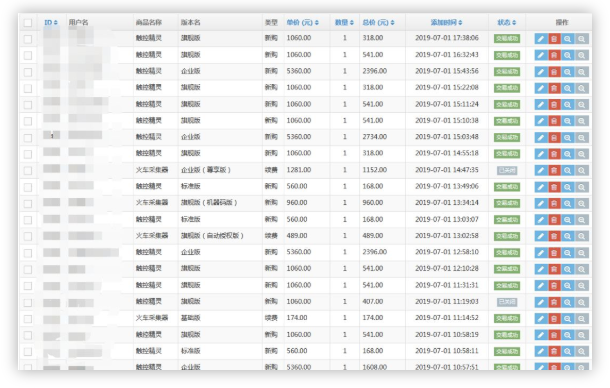Viewport: 610px width, 388px height.
Task: Click gray magnifier icon for 13:03:07 order
Action: (582, 220)
